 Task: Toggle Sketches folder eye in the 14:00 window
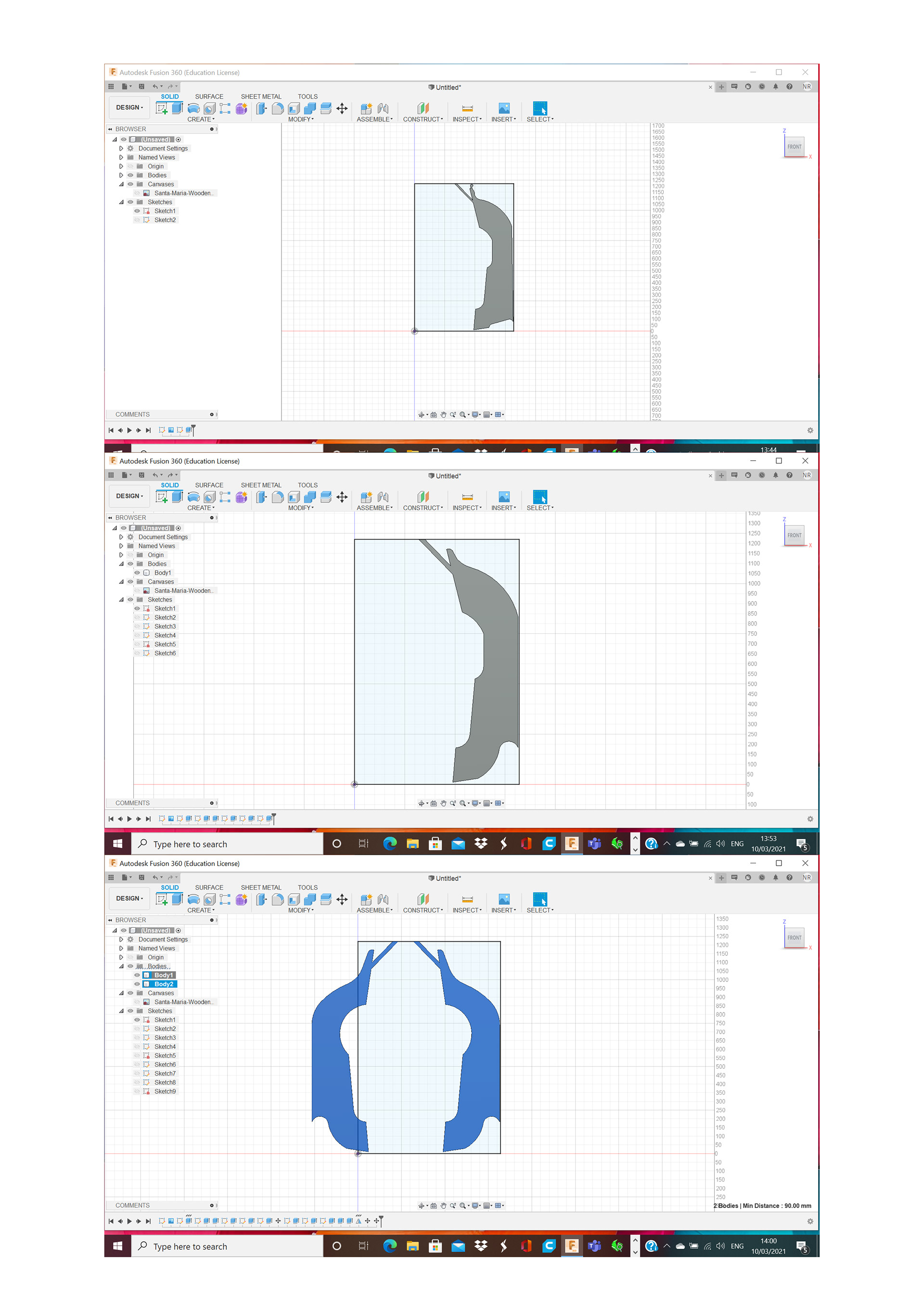point(130,1011)
